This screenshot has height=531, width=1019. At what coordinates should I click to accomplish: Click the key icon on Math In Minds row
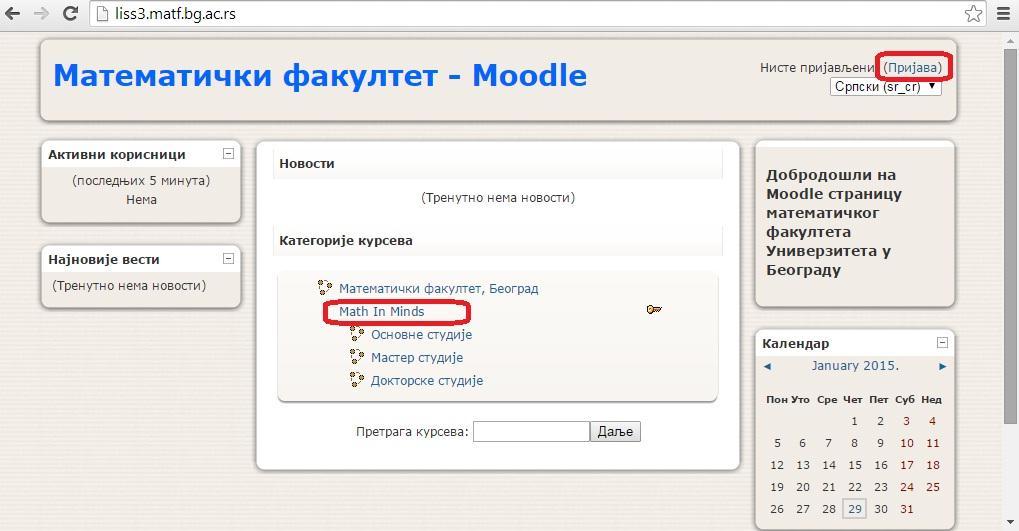(654, 309)
